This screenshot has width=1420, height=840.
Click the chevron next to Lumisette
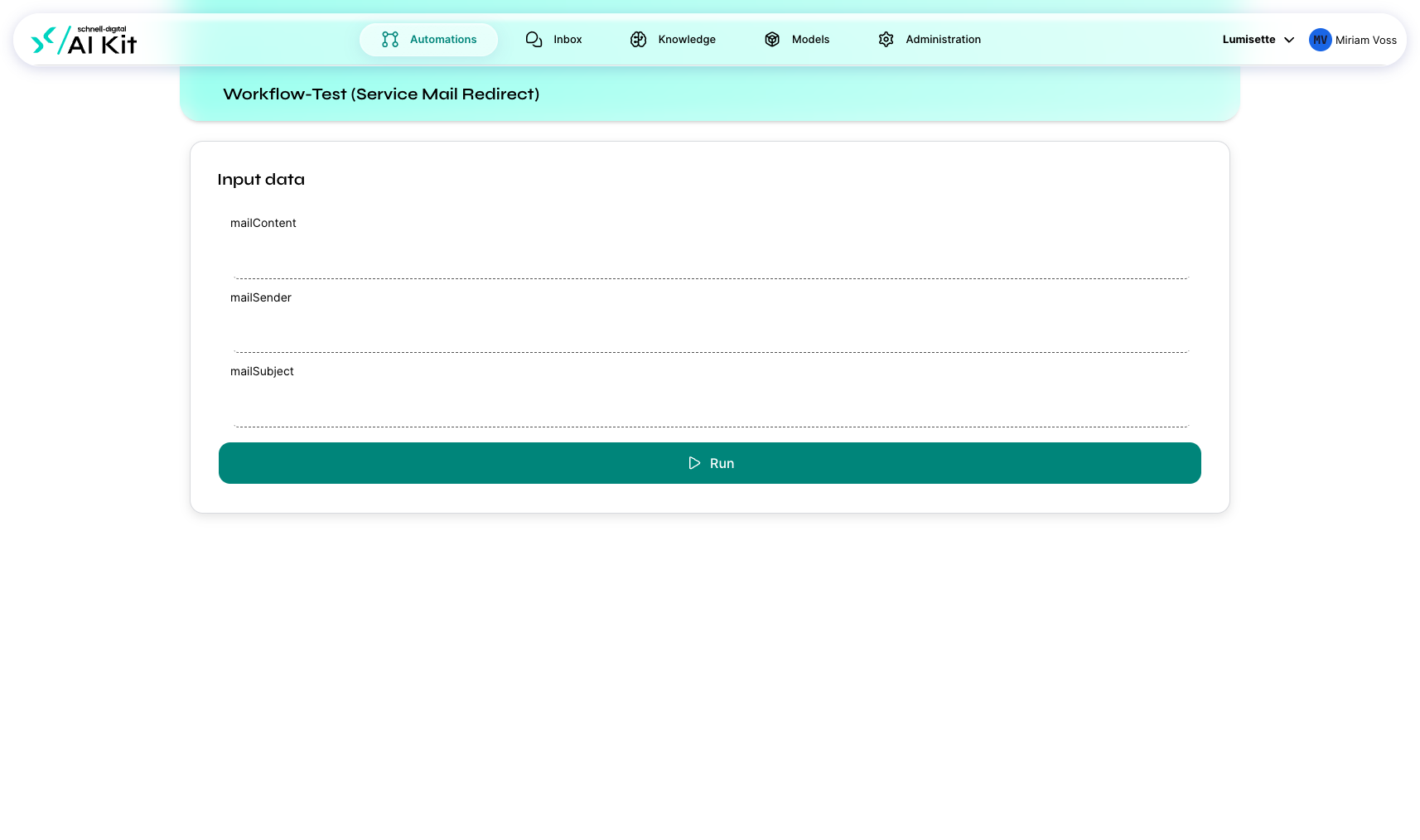point(1289,40)
